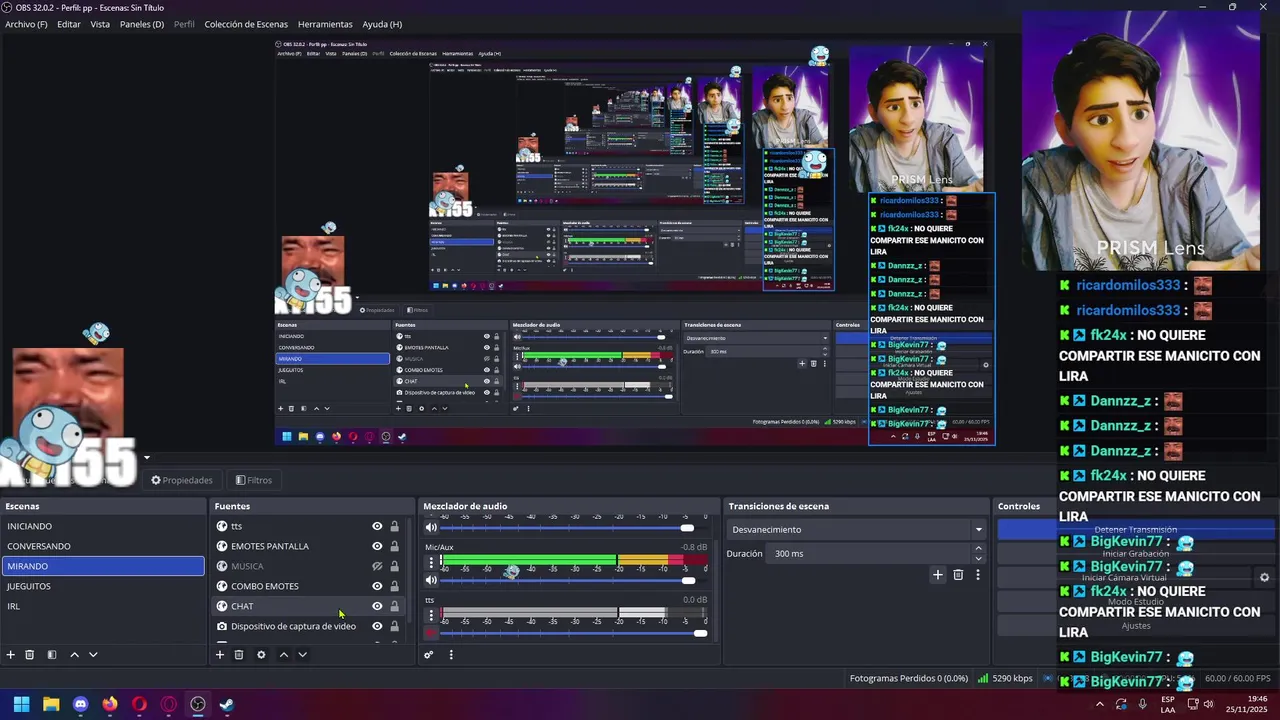This screenshot has width=1280, height=720.
Task: Open Firefox from taskbar
Action: [x=110, y=704]
